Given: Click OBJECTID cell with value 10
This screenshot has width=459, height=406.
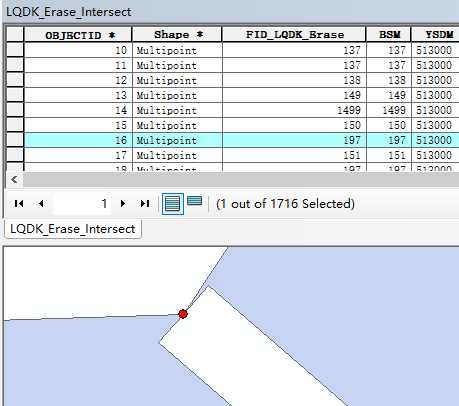Looking at the screenshot, I should [78, 50].
